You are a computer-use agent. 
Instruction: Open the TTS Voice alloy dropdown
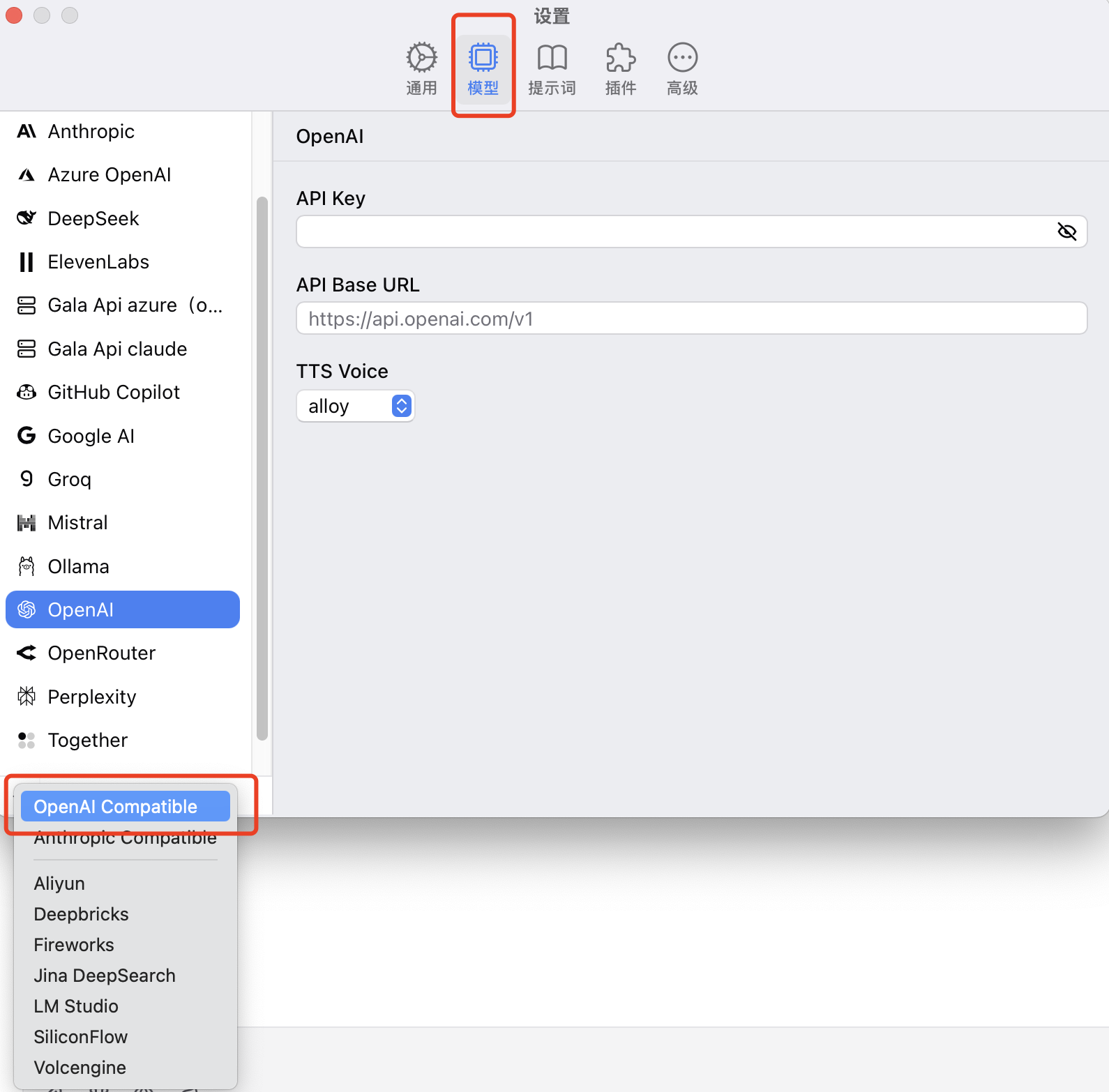click(356, 406)
